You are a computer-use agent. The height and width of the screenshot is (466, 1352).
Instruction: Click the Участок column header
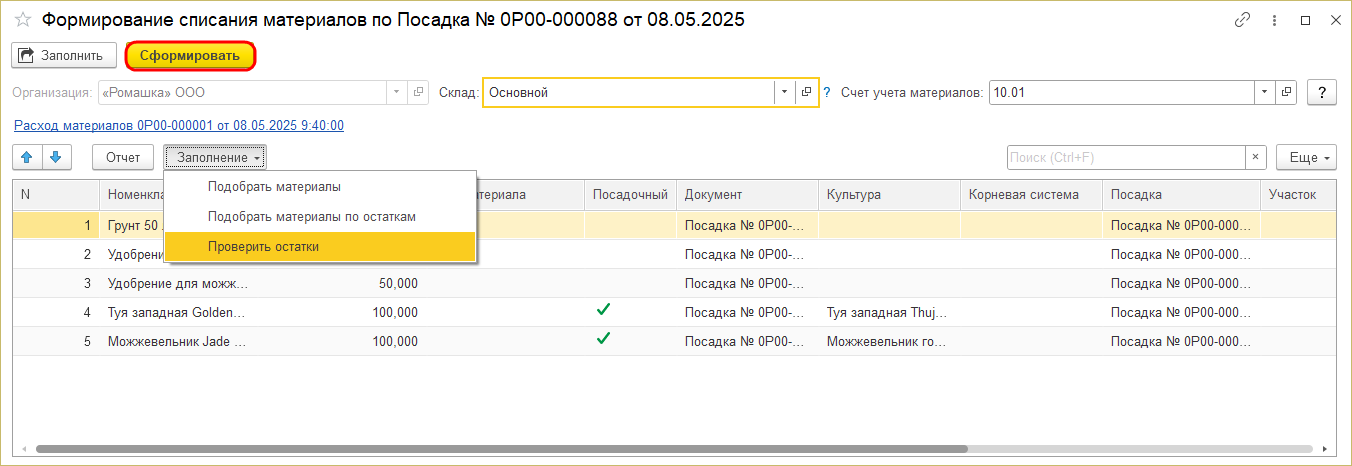1299,195
